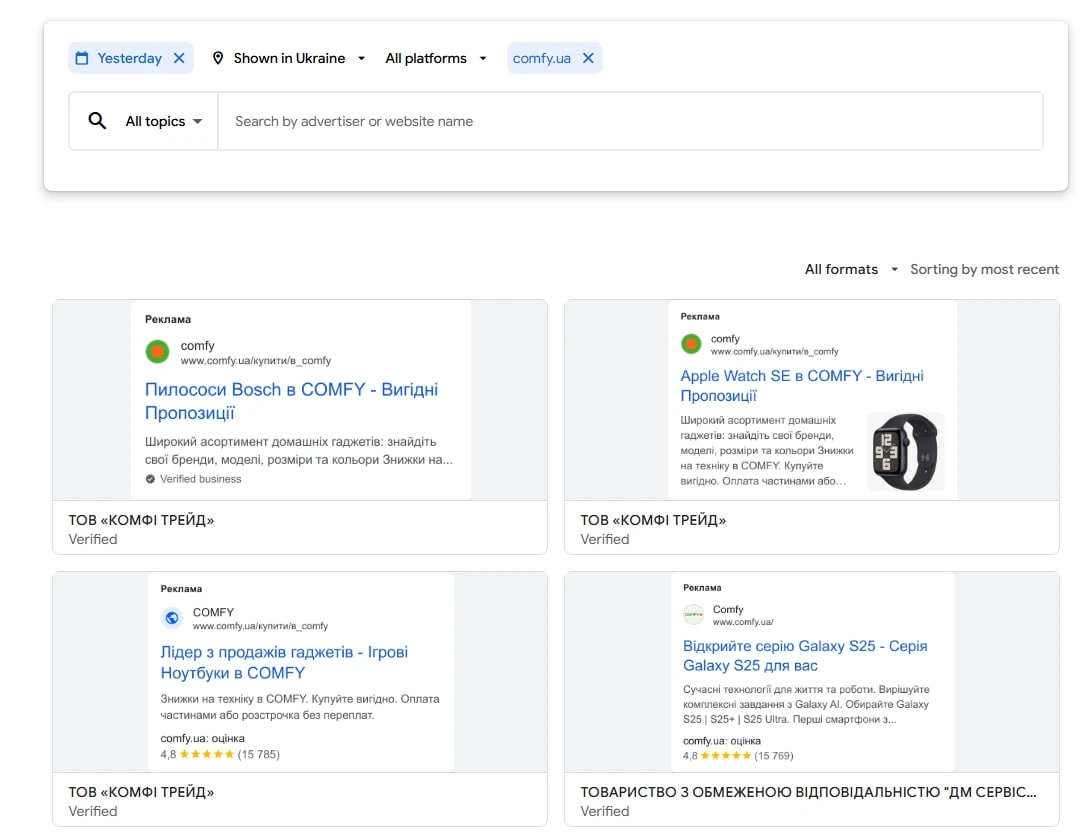Open the Пилососи Bosch в COMFY ad headline
Image resolution: width=1085 pixels, height=834 pixels.
tap(291, 401)
